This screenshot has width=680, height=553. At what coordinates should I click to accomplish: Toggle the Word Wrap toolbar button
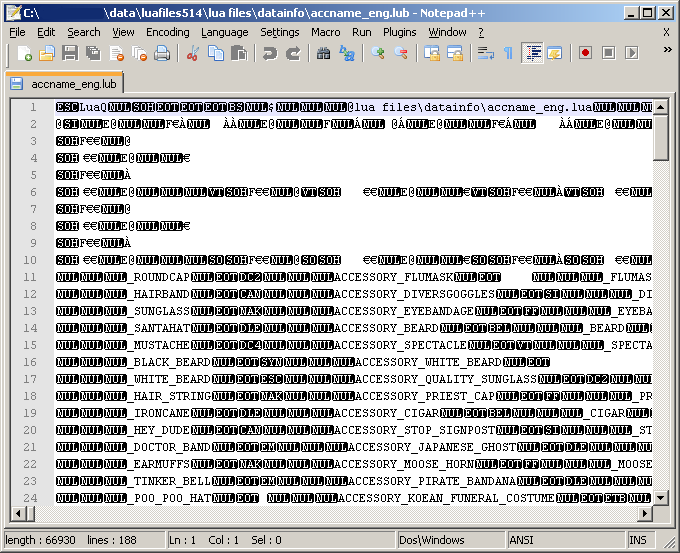pos(486,53)
